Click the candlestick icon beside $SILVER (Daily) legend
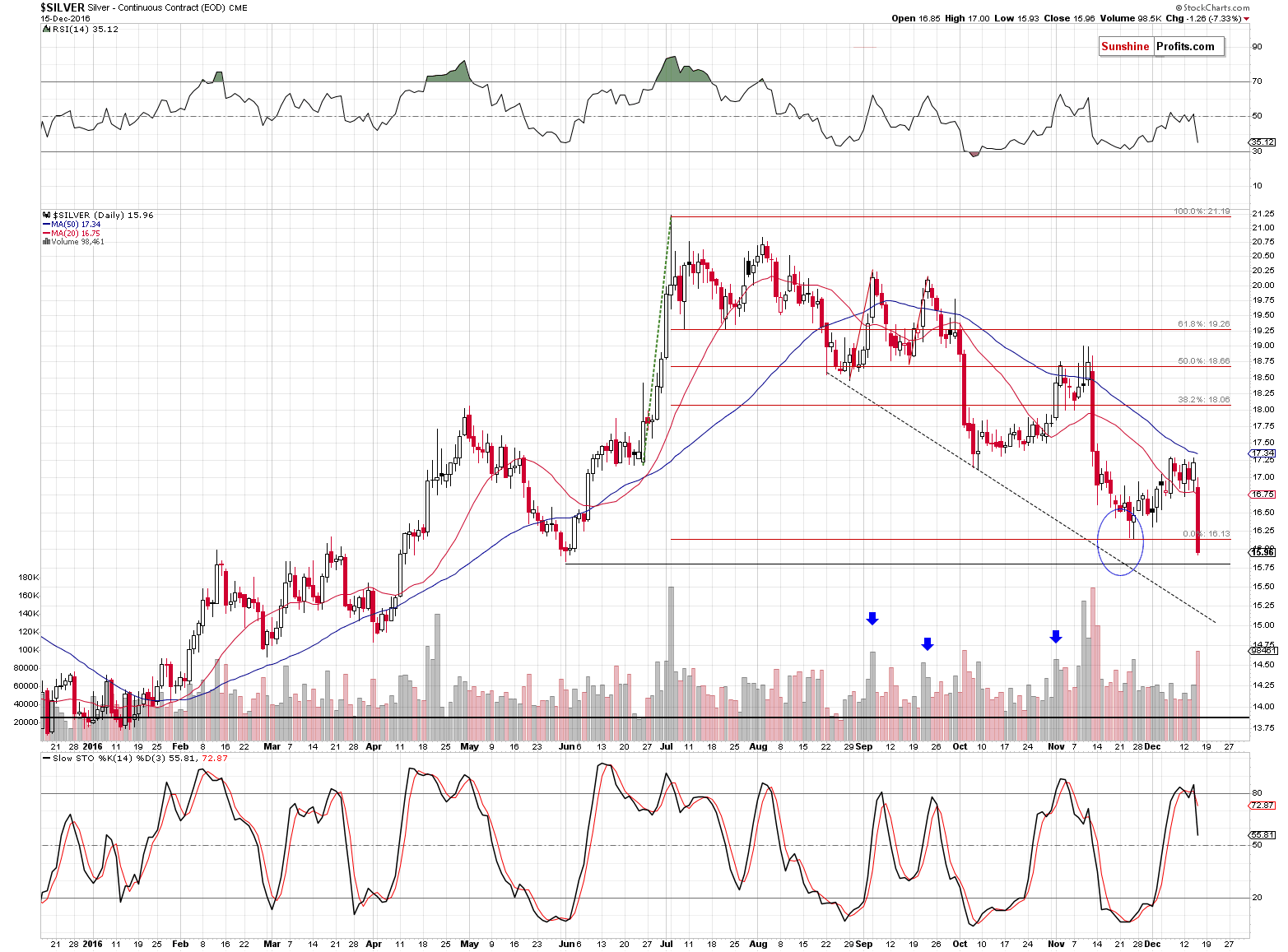This screenshot has height=952, width=1288. (45, 215)
